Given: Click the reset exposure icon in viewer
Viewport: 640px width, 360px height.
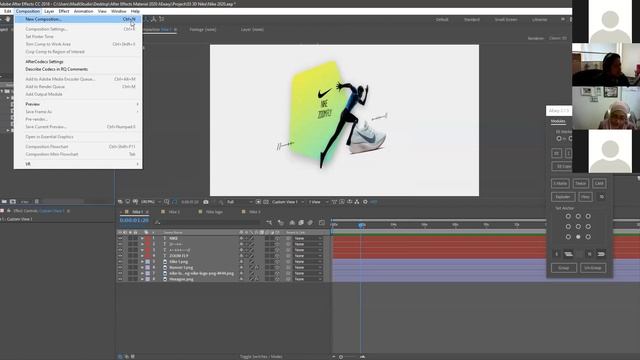Looking at the screenshot, I should point(365,202).
